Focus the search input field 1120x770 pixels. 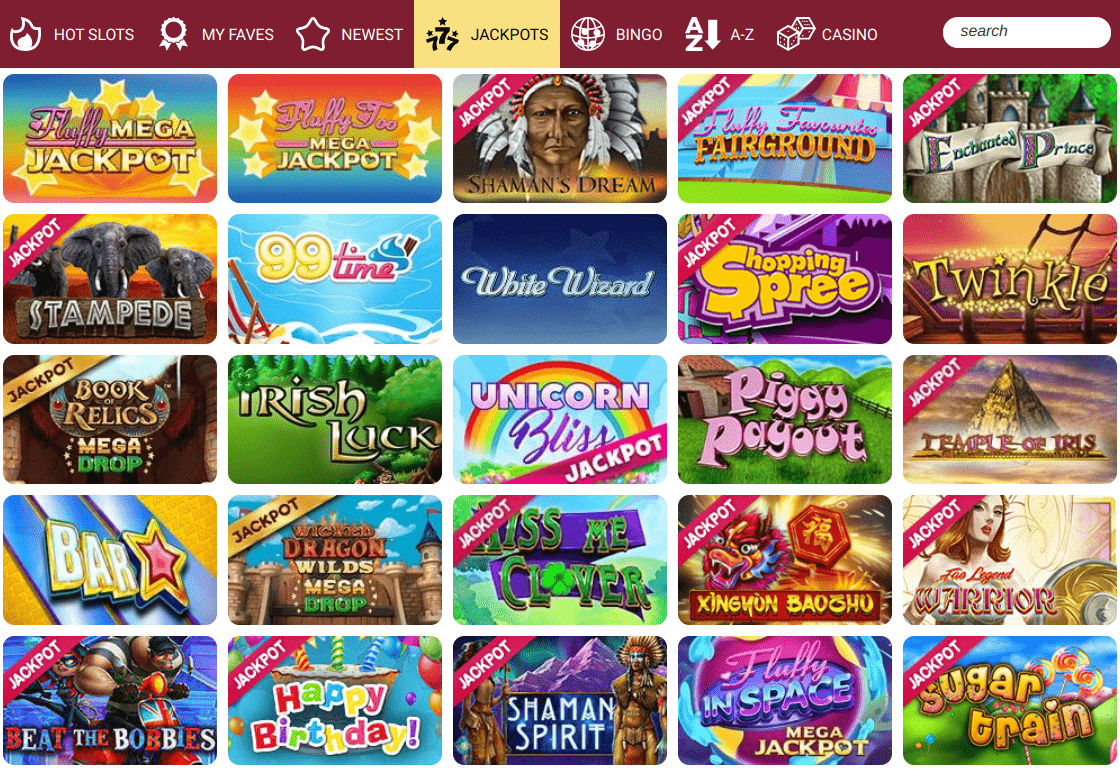tap(1026, 32)
